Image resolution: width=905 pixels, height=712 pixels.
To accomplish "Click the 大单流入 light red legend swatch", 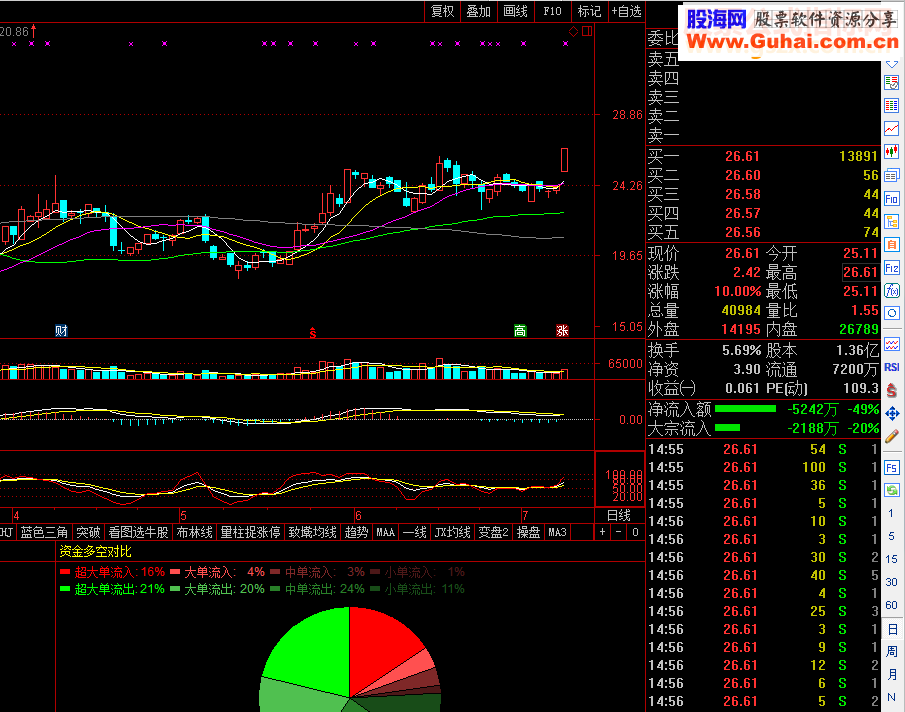I will point(175,572).
